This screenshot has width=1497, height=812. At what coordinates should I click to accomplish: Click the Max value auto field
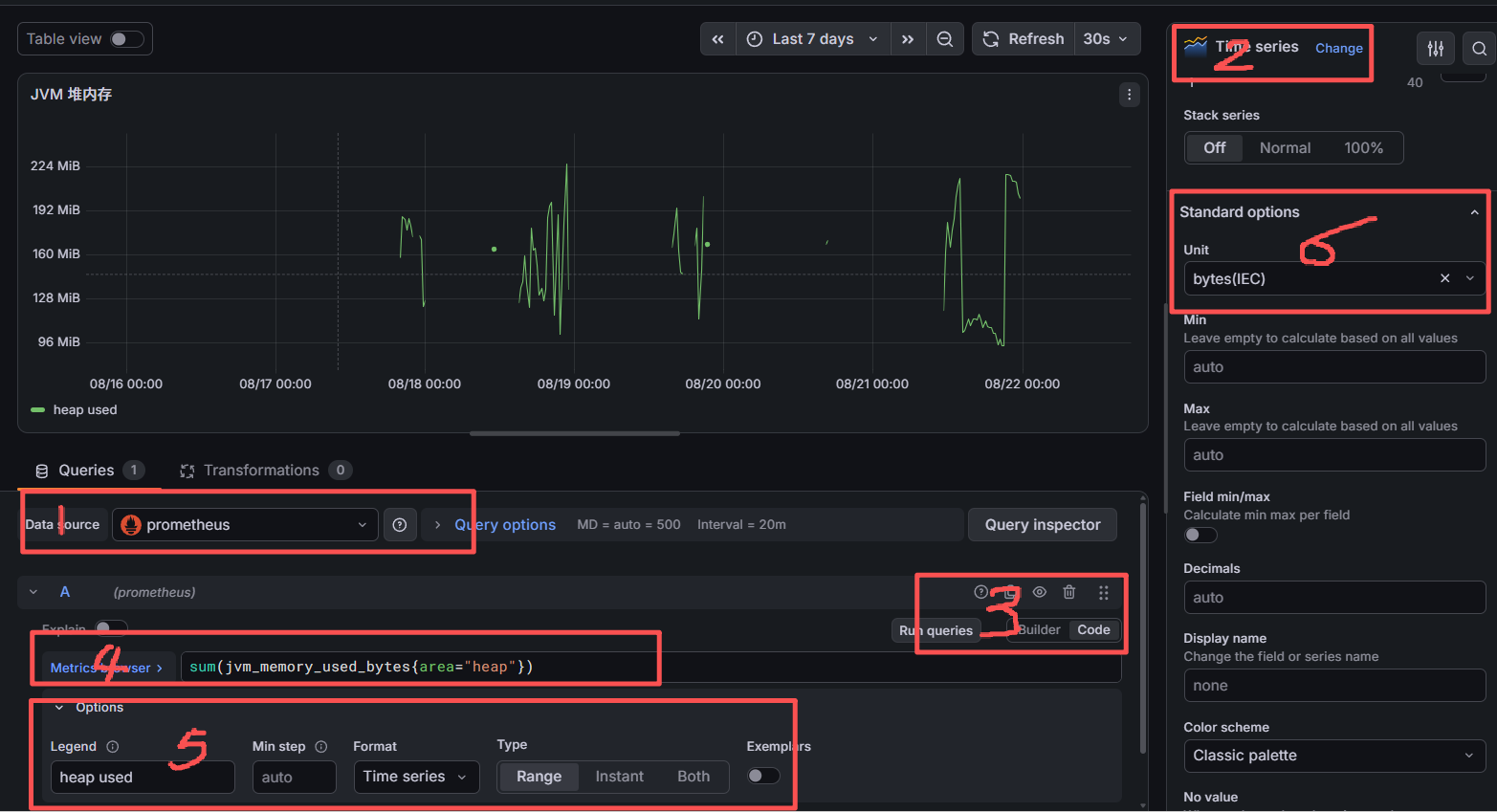(1333, 455)
